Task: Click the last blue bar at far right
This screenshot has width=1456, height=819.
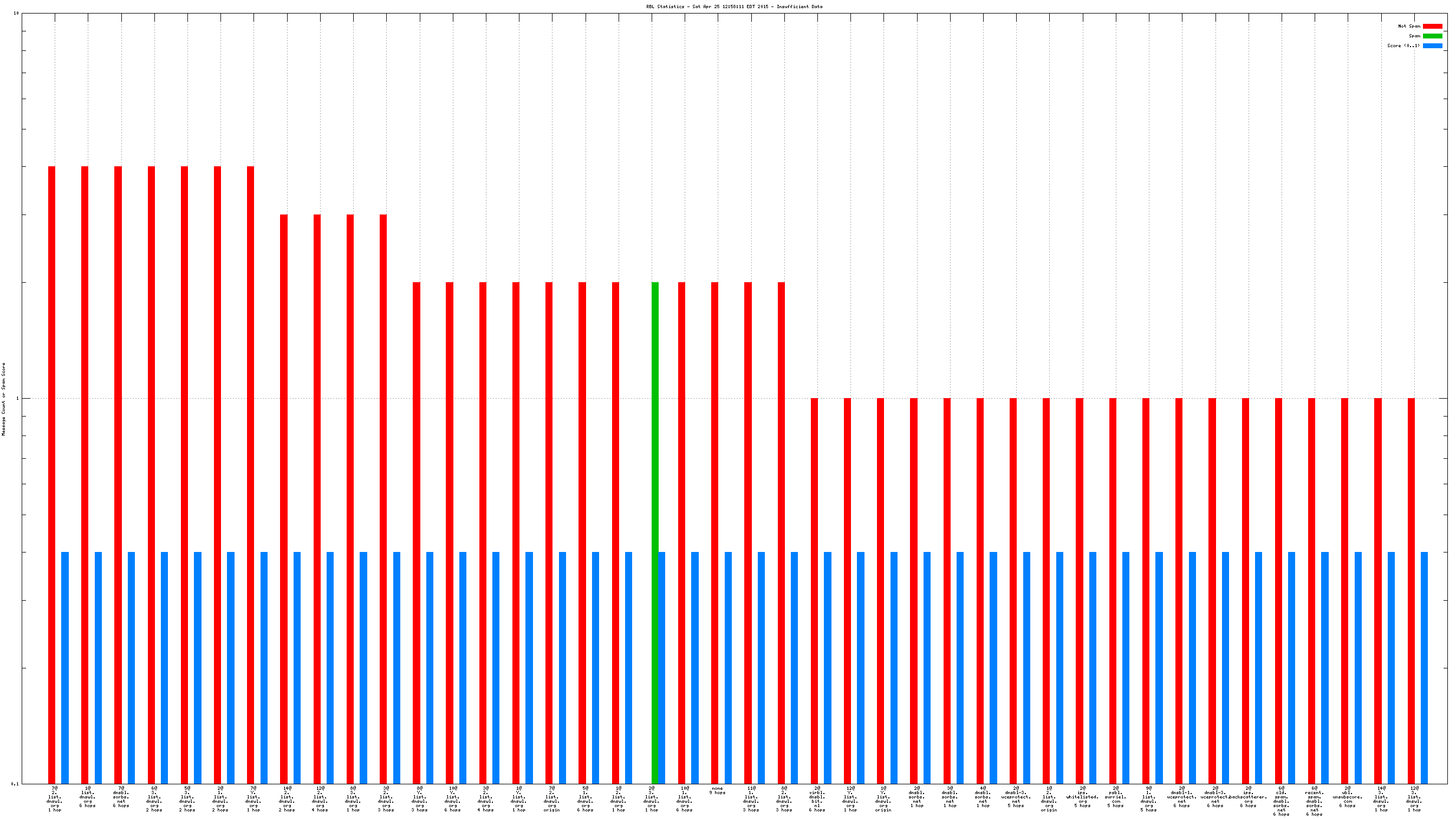Action: click(x=1424, y=667)
